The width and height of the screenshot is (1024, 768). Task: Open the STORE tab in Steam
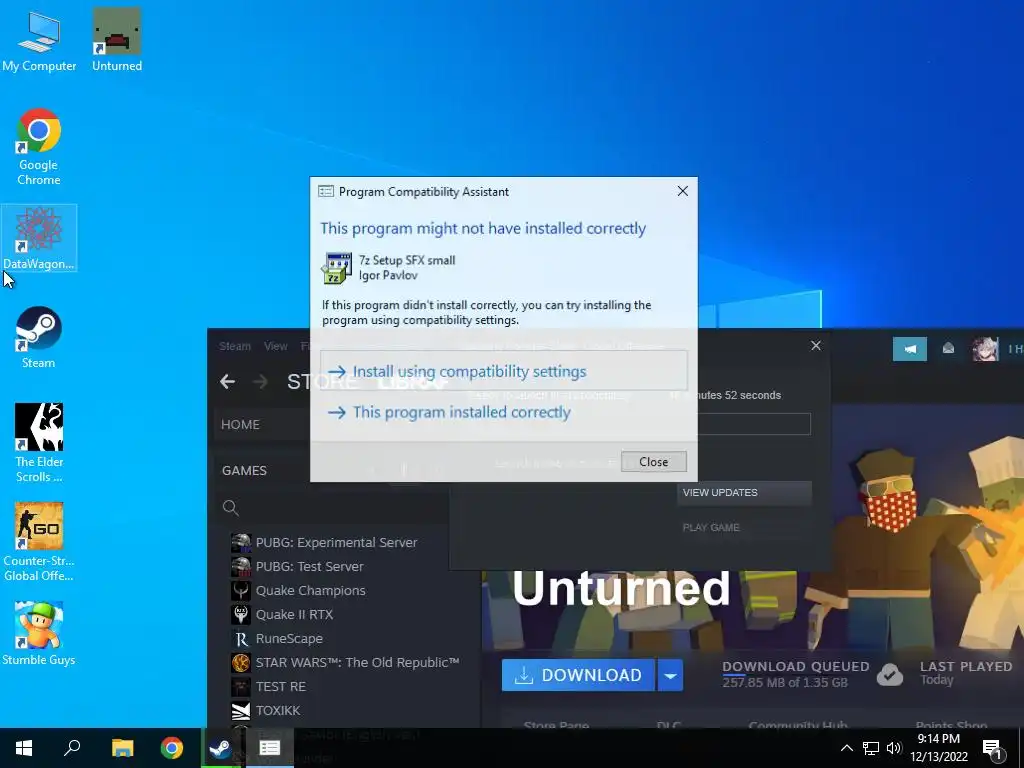323,381
